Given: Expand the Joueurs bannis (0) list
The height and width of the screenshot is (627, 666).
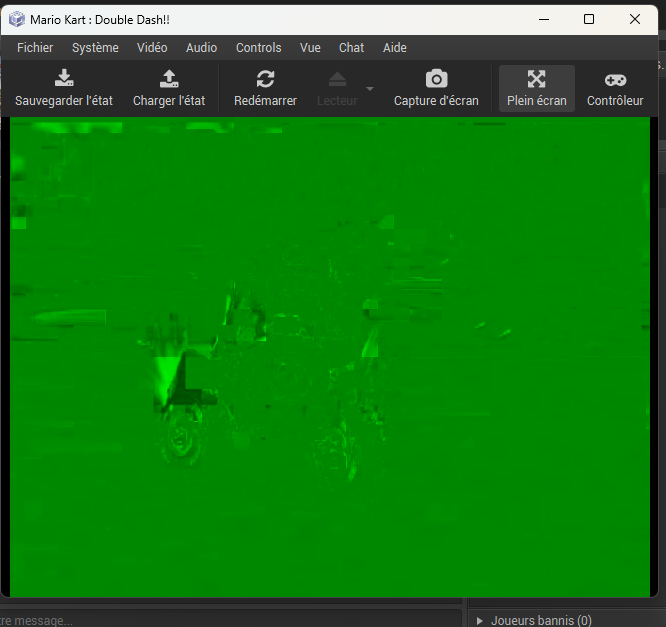Looking at the screenshot, I should 480,621.
